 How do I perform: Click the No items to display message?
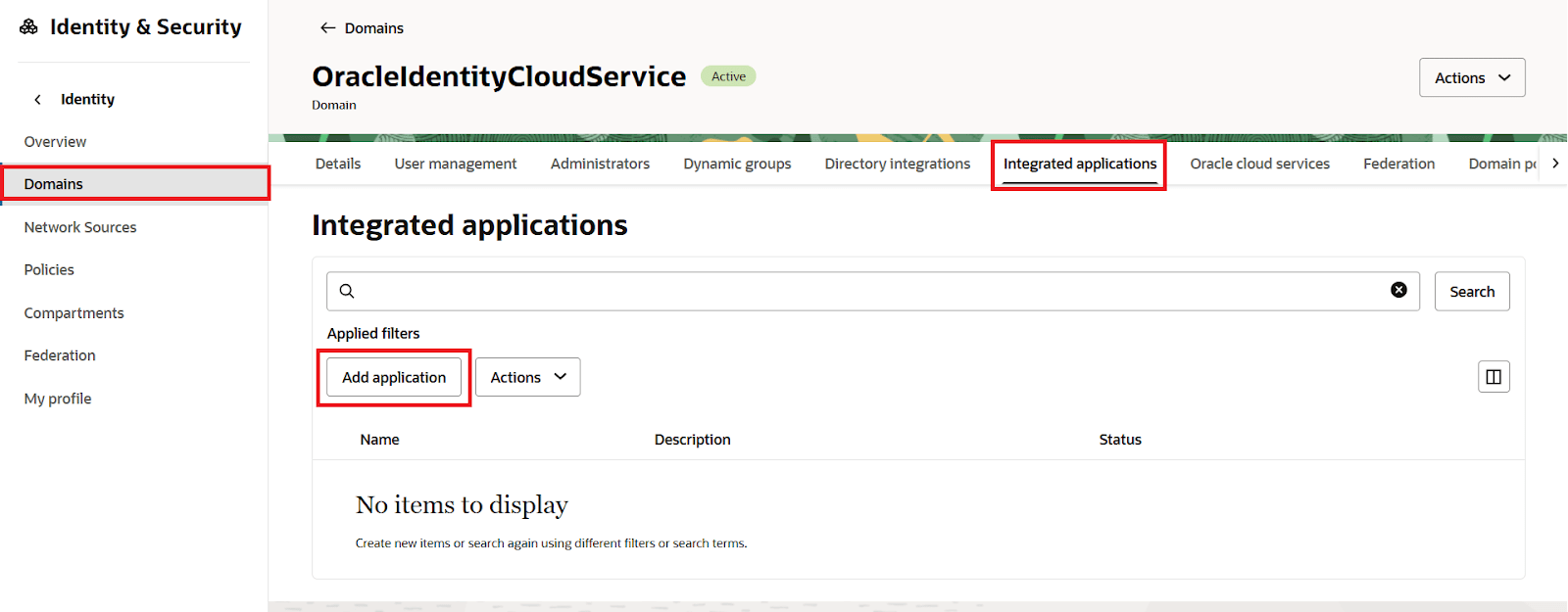click(462, 505)
